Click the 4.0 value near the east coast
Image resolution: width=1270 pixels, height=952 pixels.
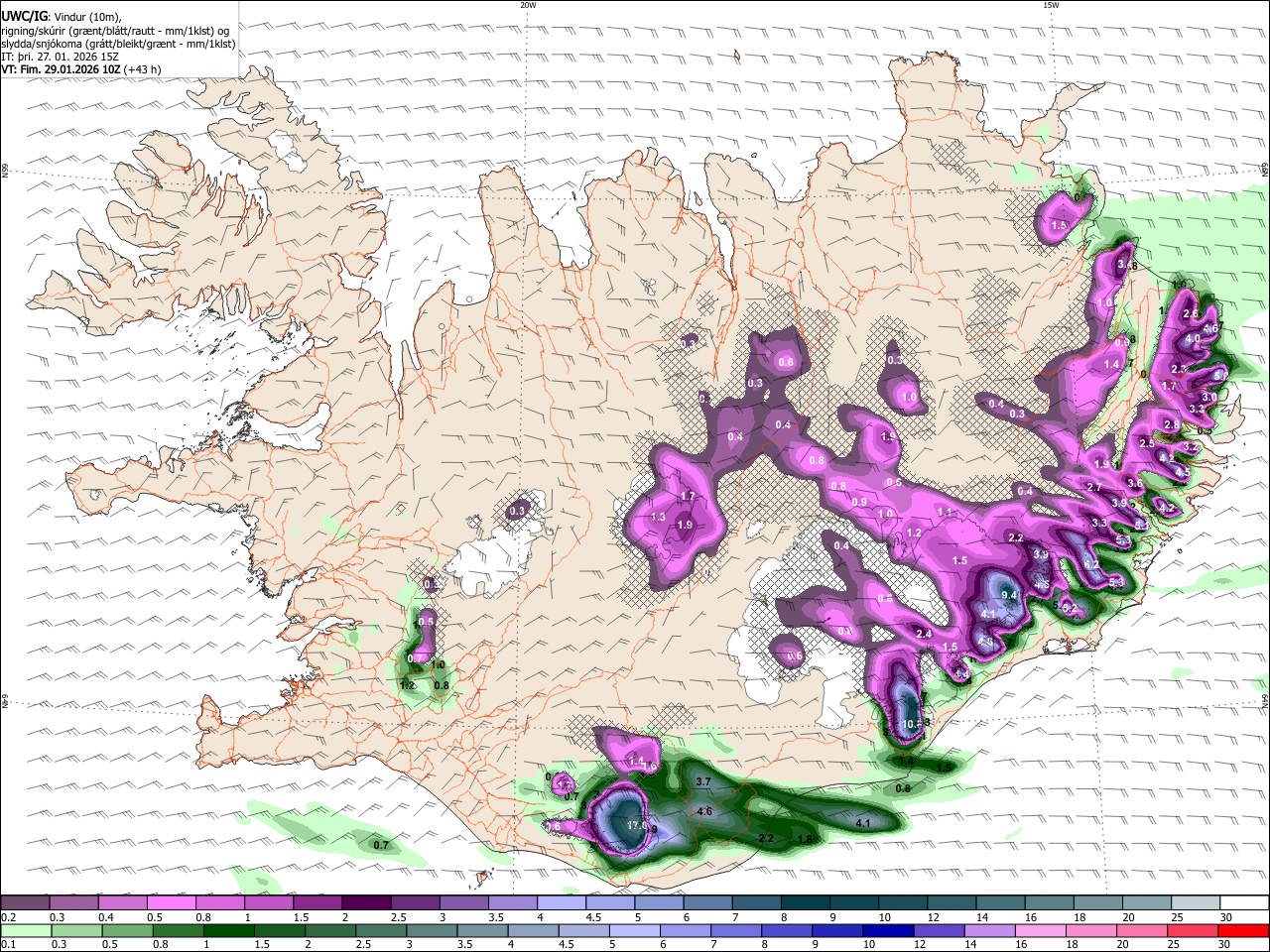pyautogui.click(x=1194, y=338)
